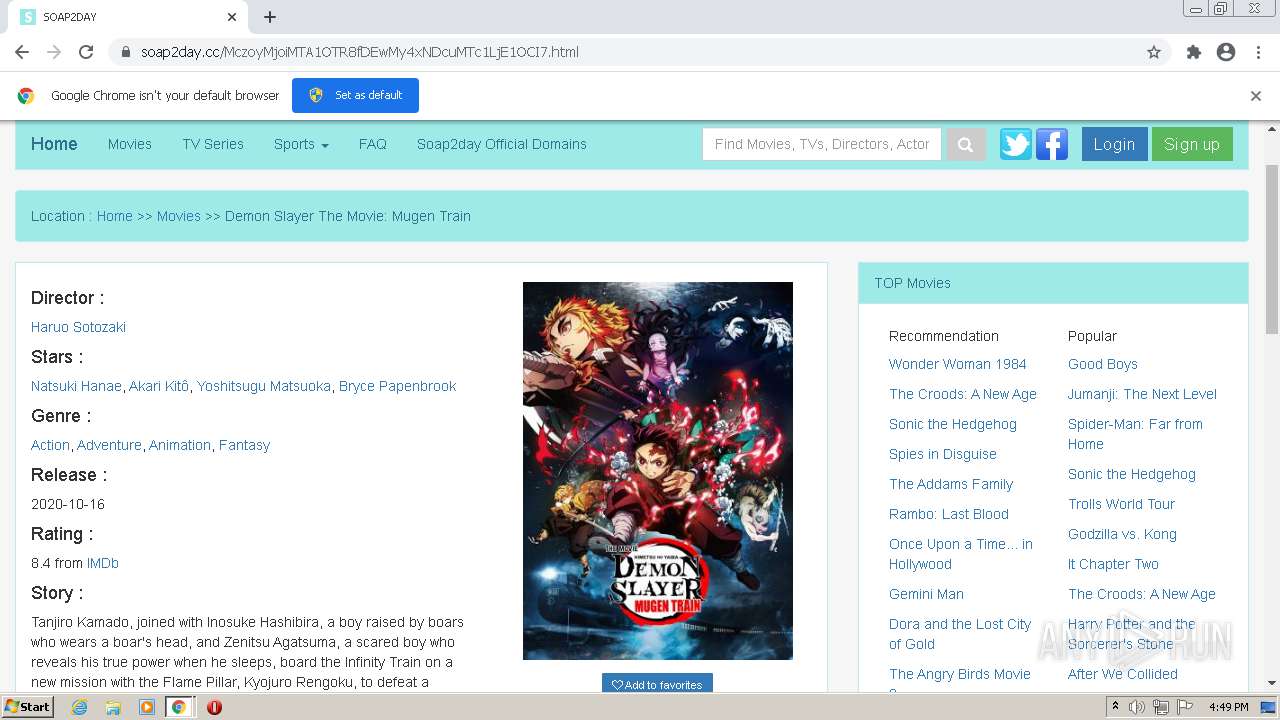Screen dimensions: 1280x720
Task: Click the Chrome taskbar icon
Action: pos(179,707)
